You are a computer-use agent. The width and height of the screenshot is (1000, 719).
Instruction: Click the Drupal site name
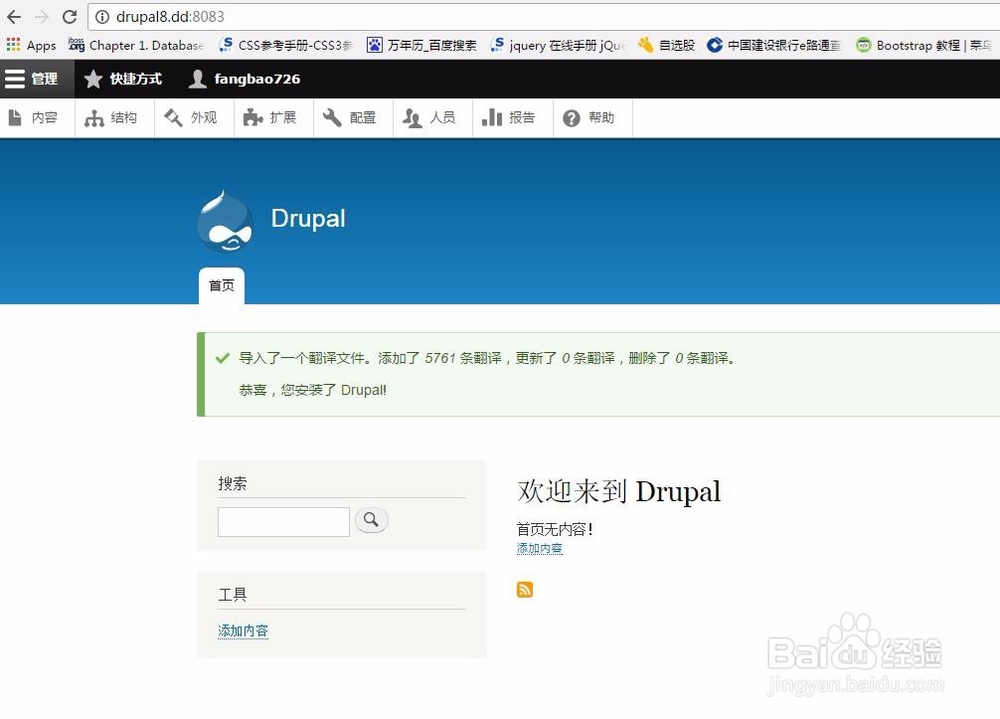coord(308,219)
